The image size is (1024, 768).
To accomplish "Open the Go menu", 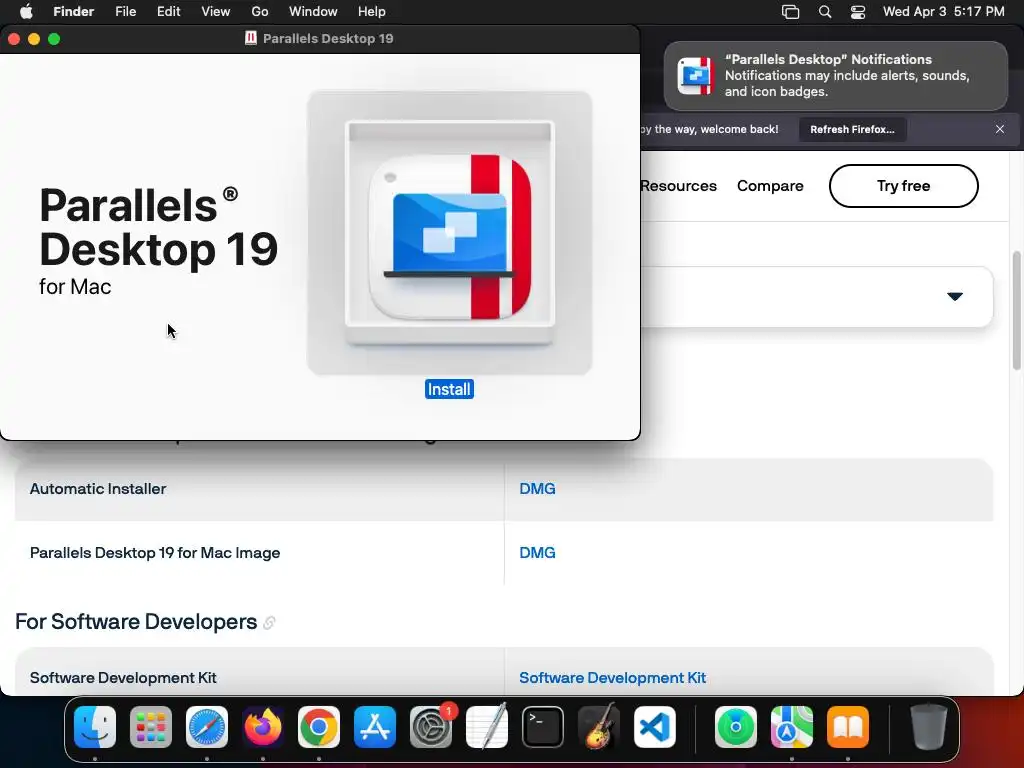I will (260, 12).
